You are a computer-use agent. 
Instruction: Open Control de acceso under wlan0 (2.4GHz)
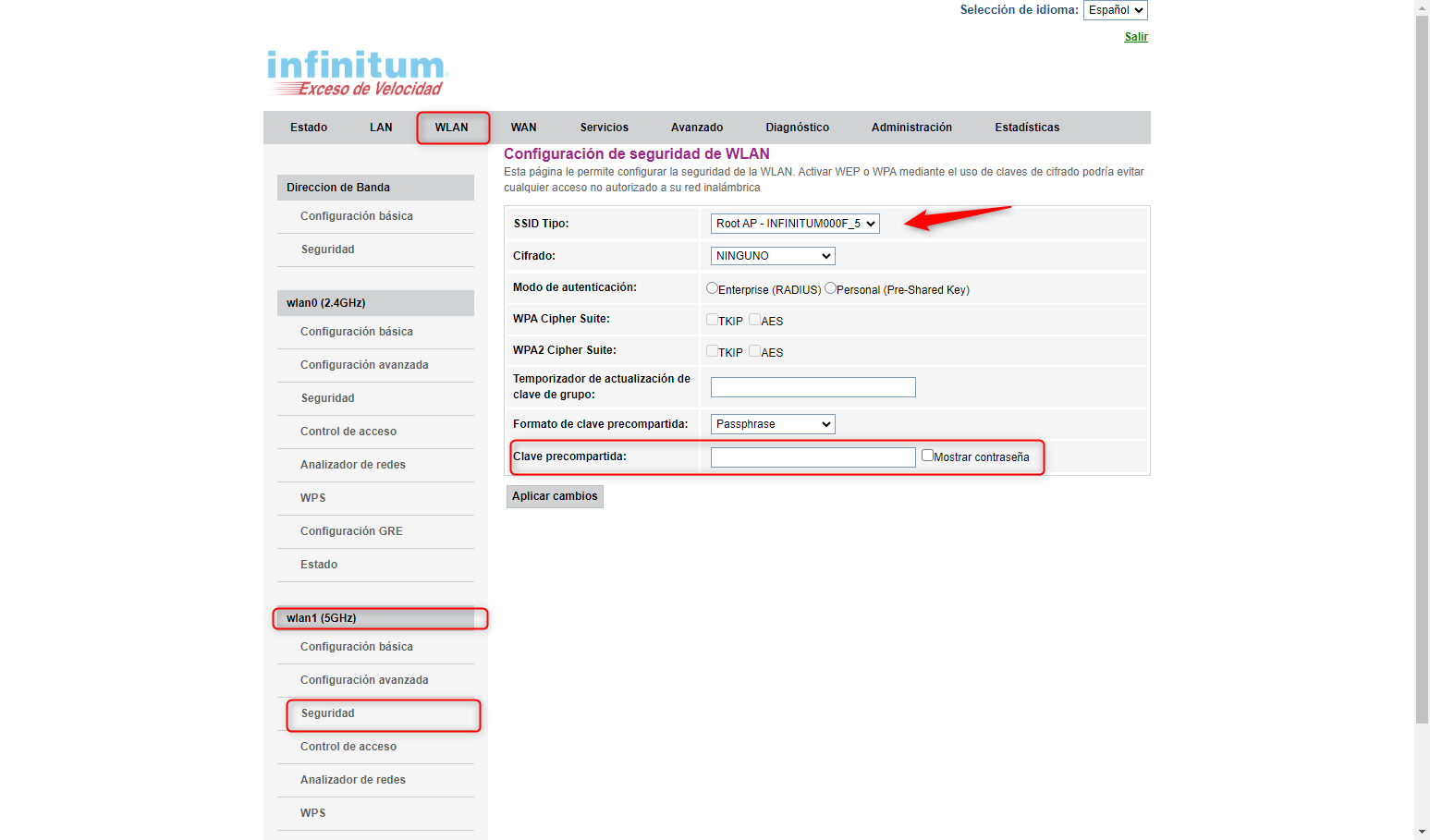348,432
